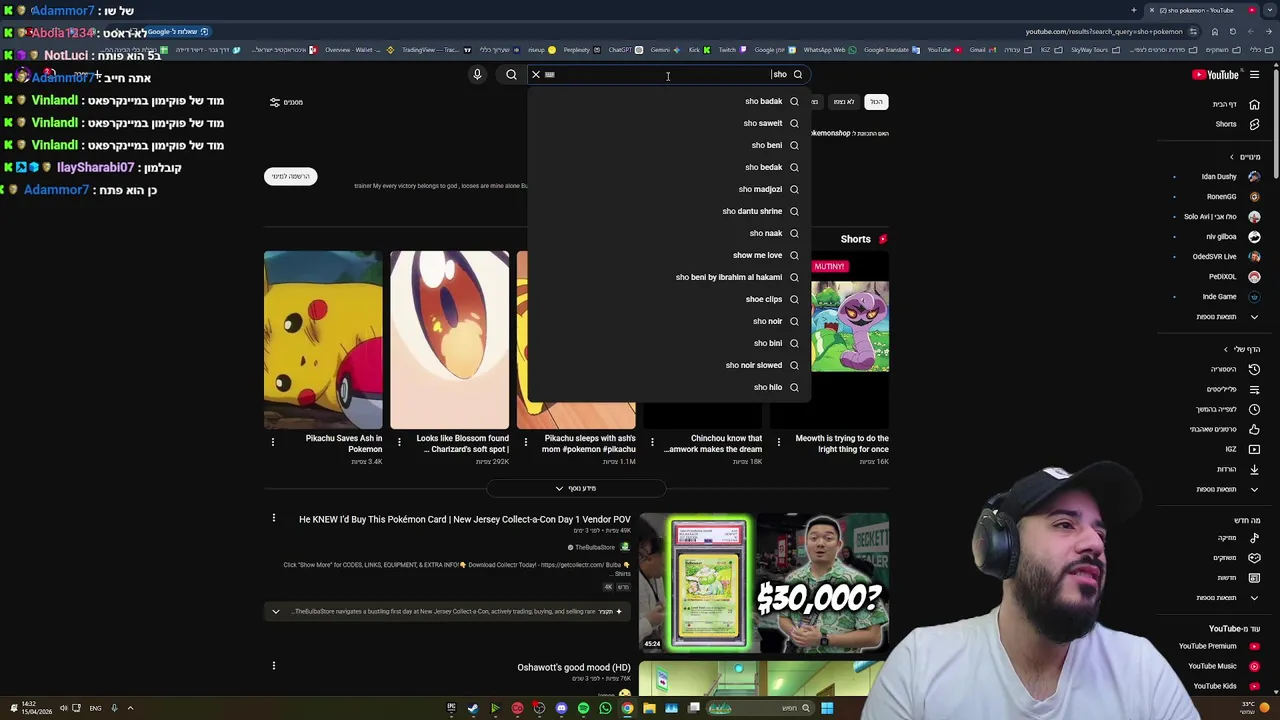This screenshot has width=1280, height=720.
Task: Click the white subscribe pill button near the channel result
Action: coord(291,176)
